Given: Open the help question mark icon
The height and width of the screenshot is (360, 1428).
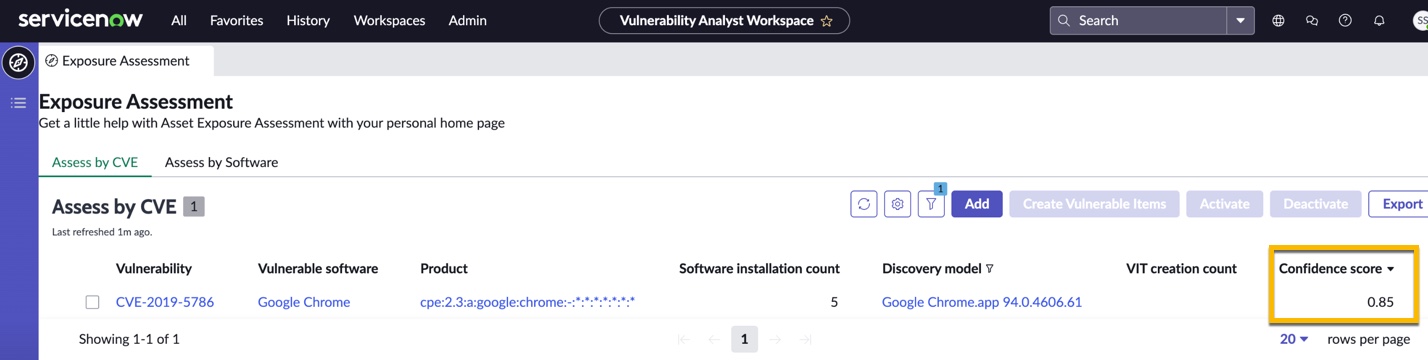Looking at the screenshot, I should pyautogui.click(x=1345, y=20).
